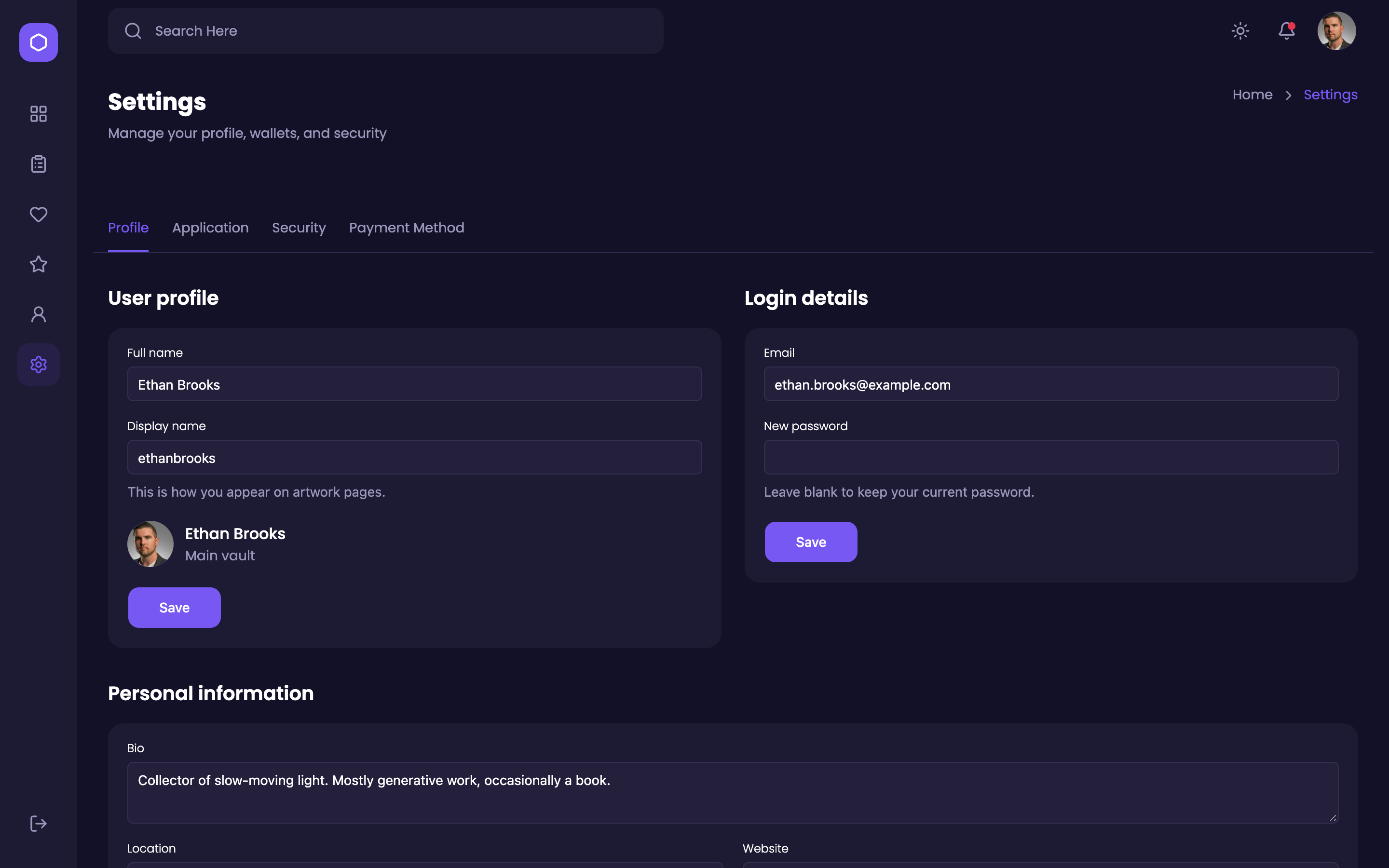This screenshot has width=1389, height=868.
Task: Open the clipboard list icon in sidebar
Action: [x=39, y=164]
